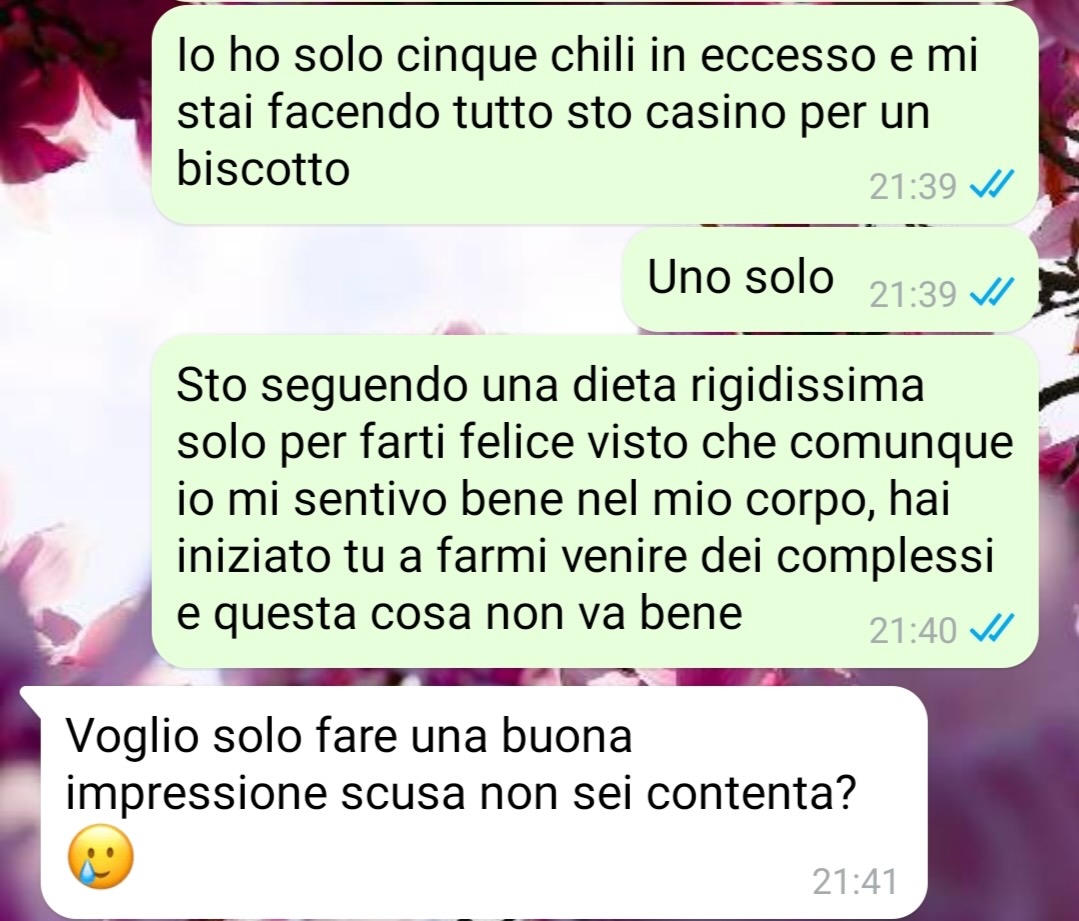Click the read-receipt ticks on the "biscotto" message
The height and width of the screenshot is (921, 1079).
(x=991, y=186)
